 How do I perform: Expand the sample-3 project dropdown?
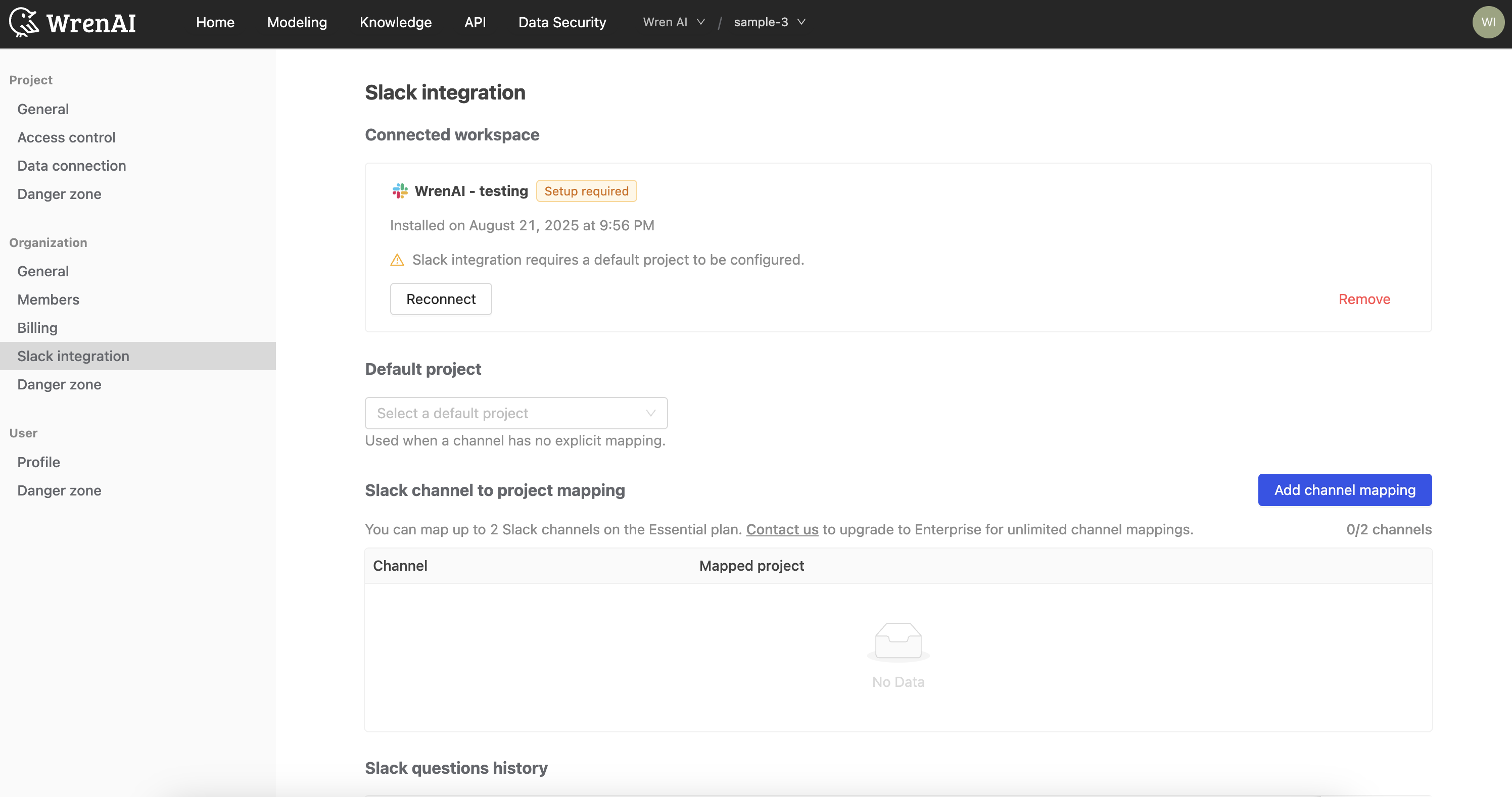pyautogui.click(x=770, y=22)
